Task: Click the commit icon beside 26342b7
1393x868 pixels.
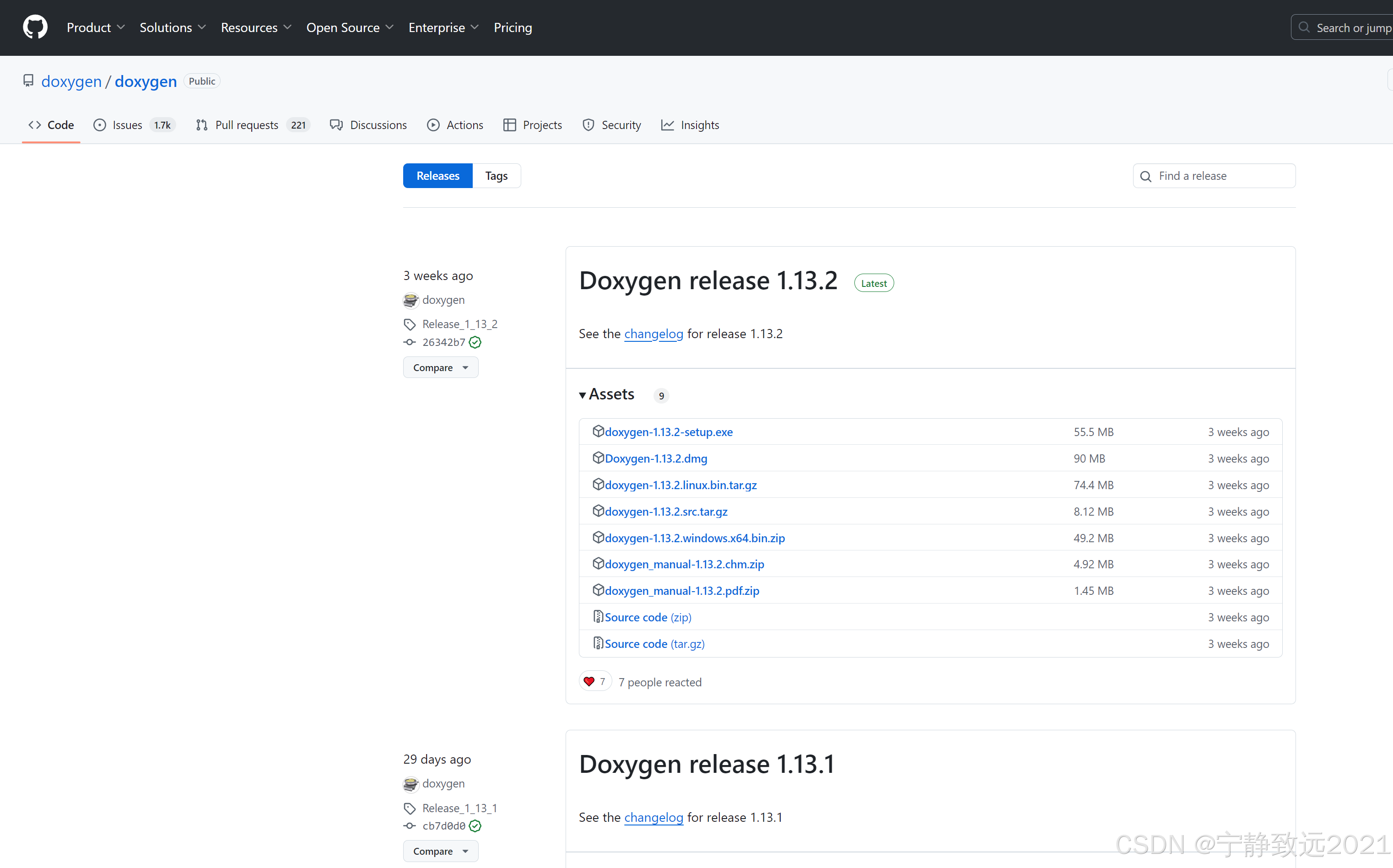Action: point(410,342)
